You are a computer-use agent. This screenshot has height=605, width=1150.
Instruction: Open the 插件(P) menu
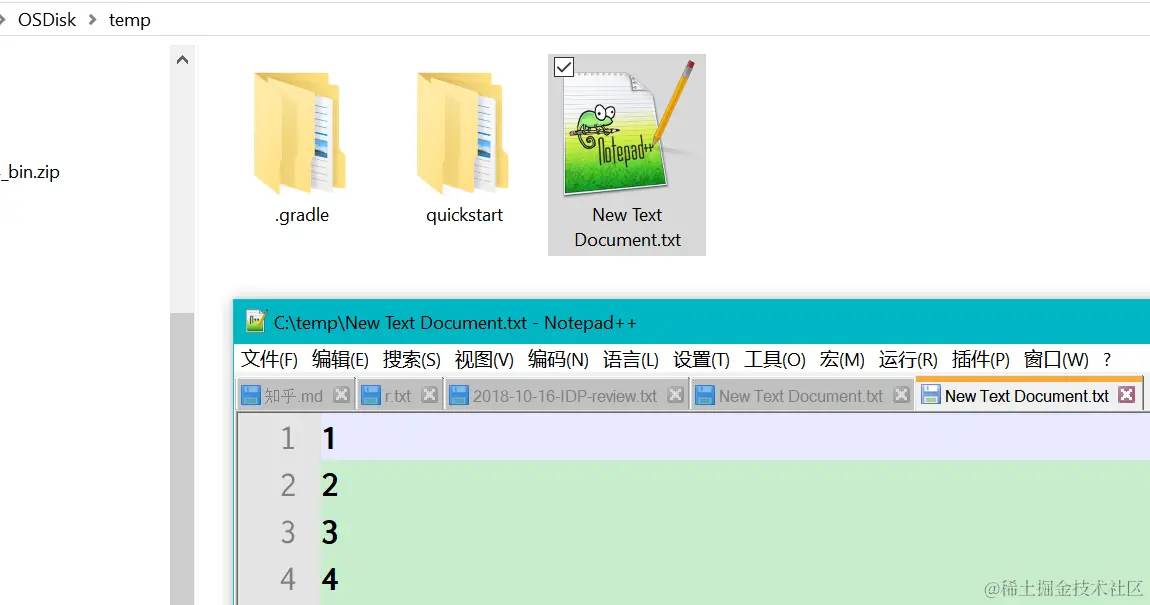click(x=981, y=359)
